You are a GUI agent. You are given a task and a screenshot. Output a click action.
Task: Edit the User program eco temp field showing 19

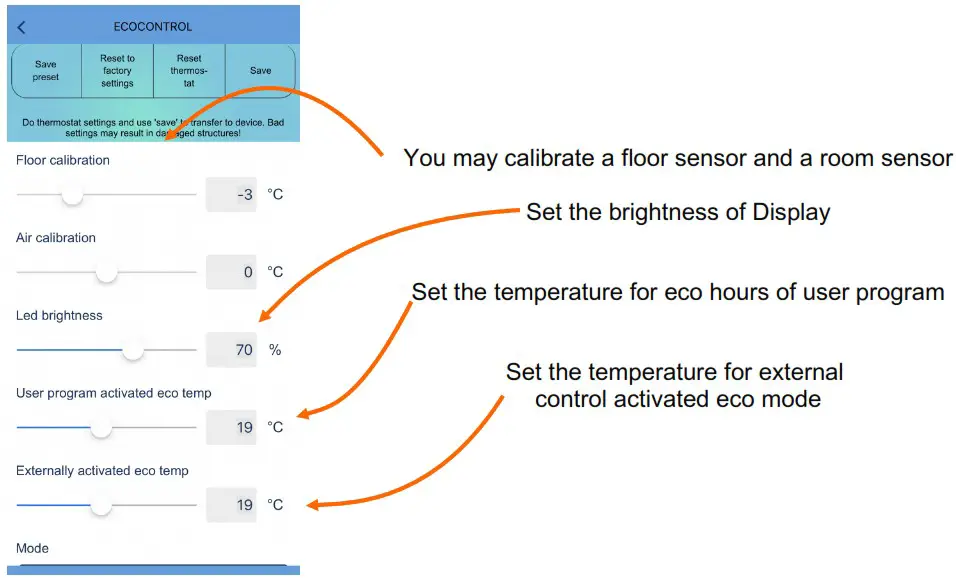tap(230, 427)
